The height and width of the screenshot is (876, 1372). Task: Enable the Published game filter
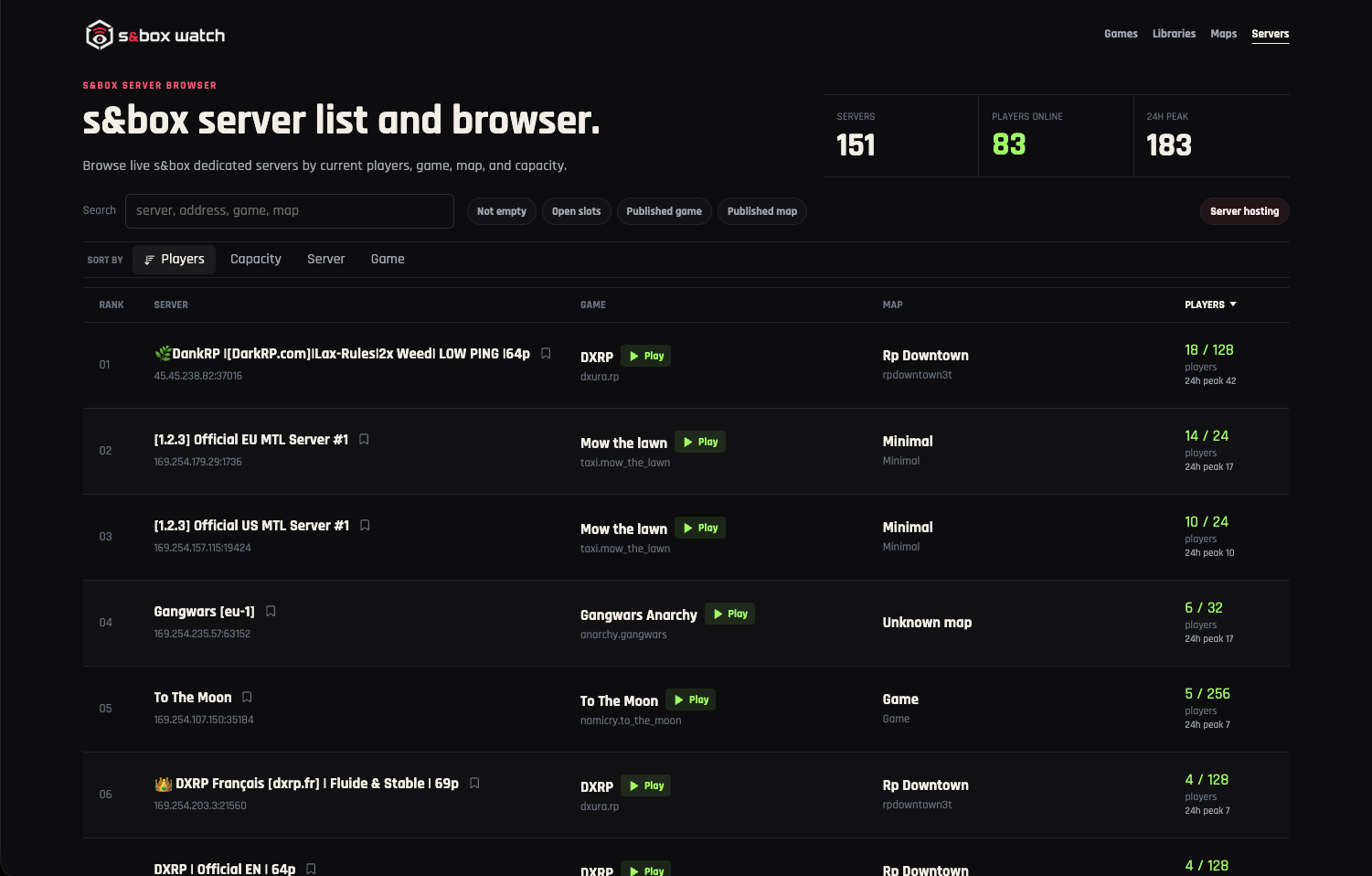coord(664,211)
